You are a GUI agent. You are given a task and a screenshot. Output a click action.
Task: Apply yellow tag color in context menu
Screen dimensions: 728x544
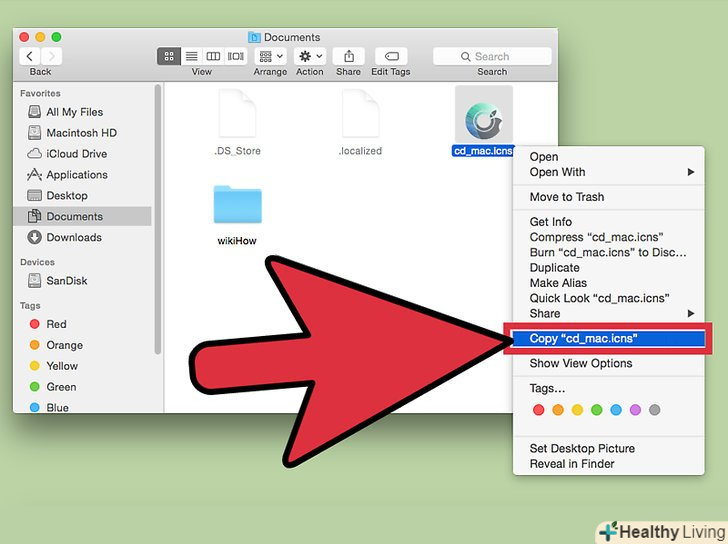click(577, 410)
